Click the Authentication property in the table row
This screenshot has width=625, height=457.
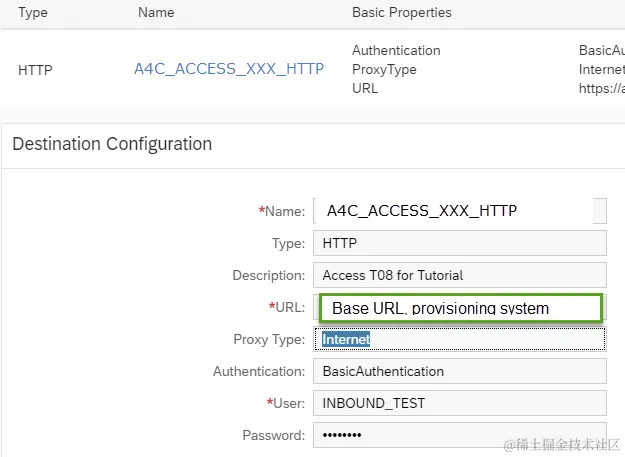[396, 50]
